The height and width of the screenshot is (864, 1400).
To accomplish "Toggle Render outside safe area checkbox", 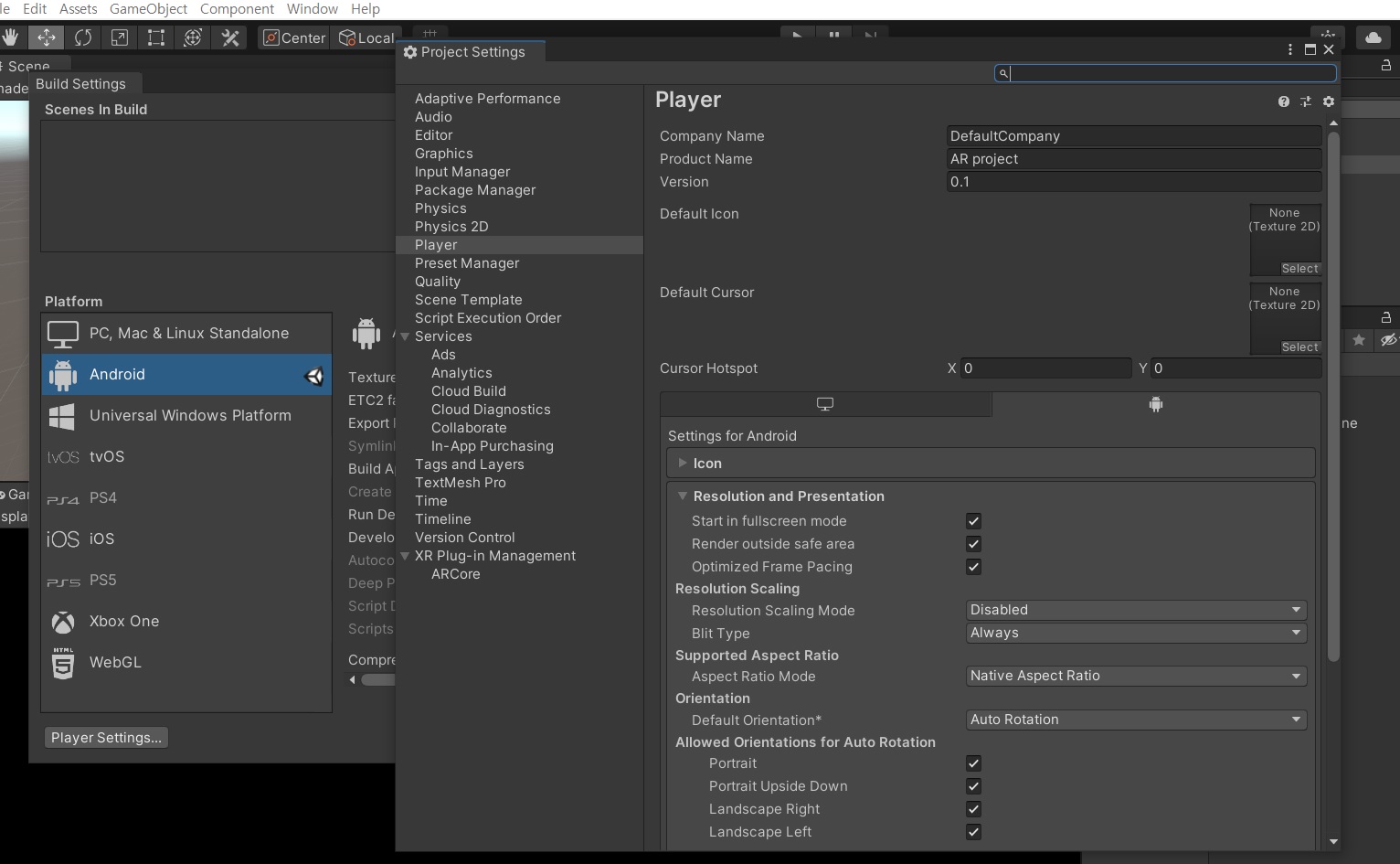I will click(x=973, y=544).
